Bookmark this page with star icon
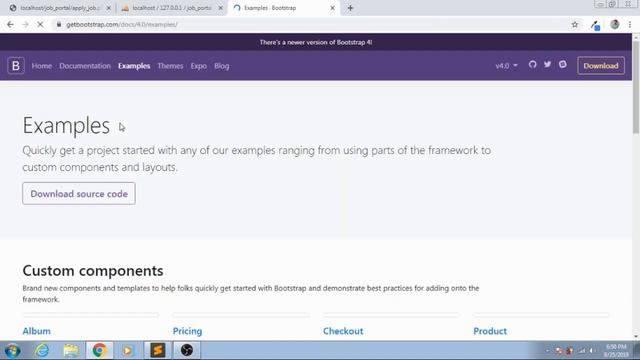The image size is (640, 360). coord(575,24)
